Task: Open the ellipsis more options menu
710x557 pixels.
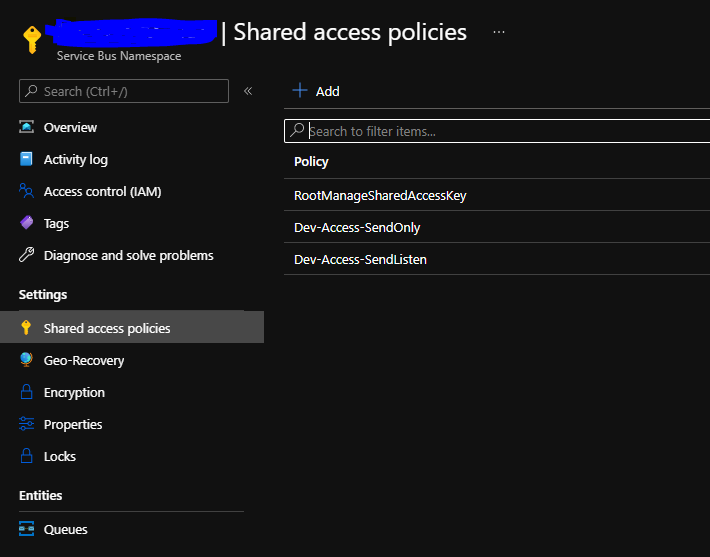Action: tap(499, 32)
